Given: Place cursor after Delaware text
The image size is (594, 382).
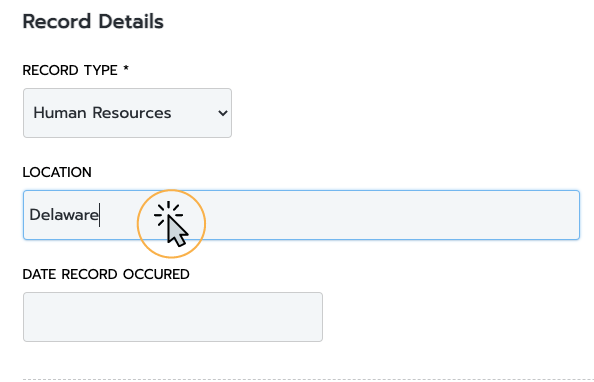Looking at the screenshot, I should click(x=99, y=215).
